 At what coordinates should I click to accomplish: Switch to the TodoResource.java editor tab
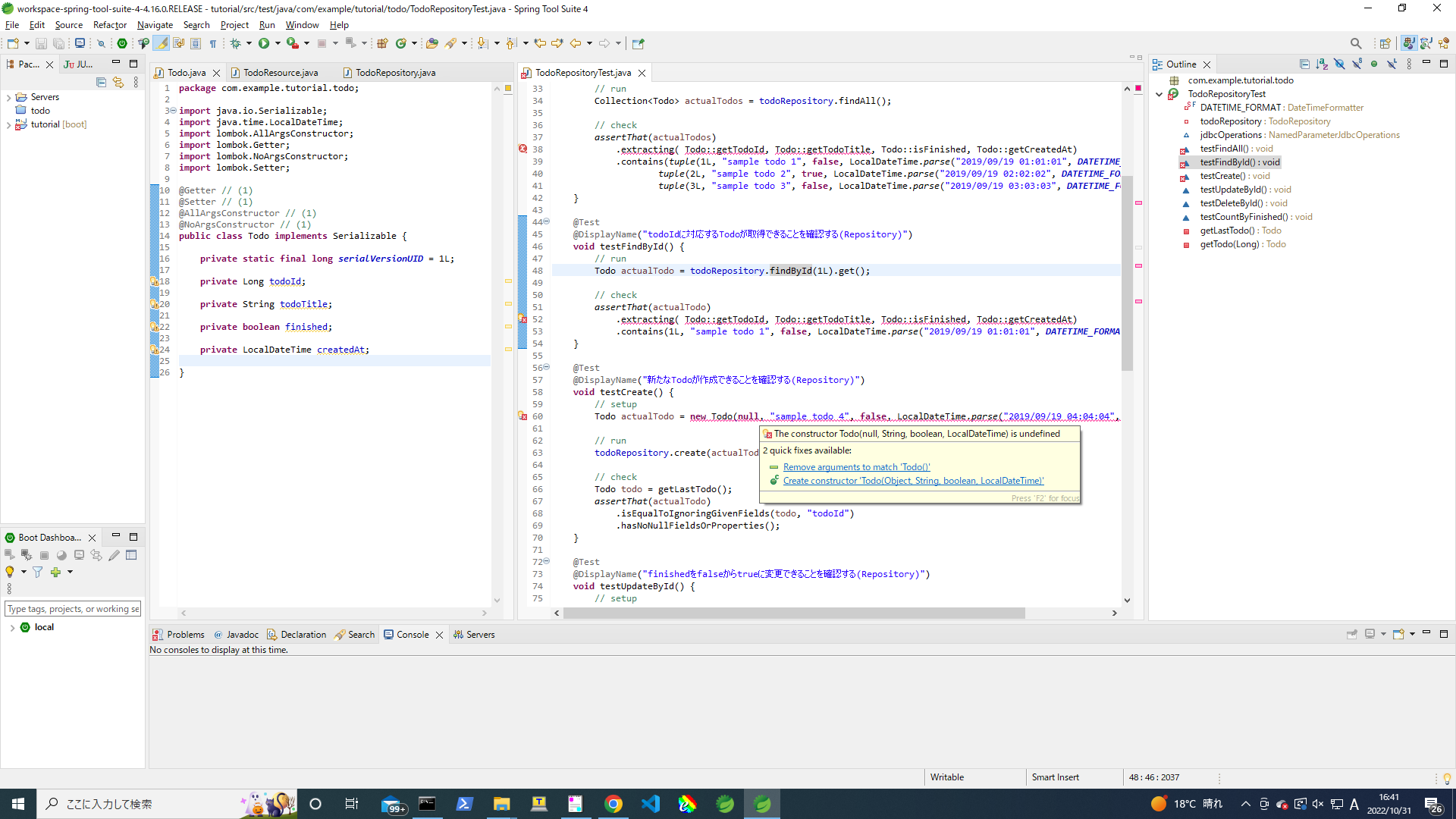281,73
